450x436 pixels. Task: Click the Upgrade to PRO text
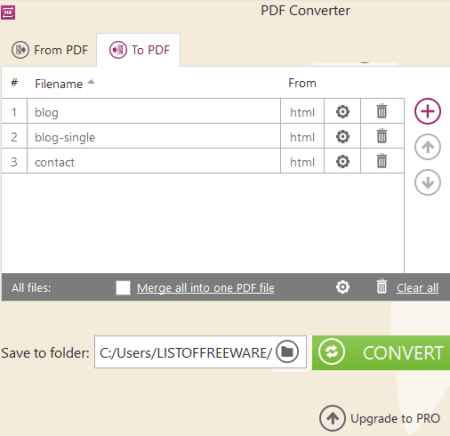[x=395, y=418]
